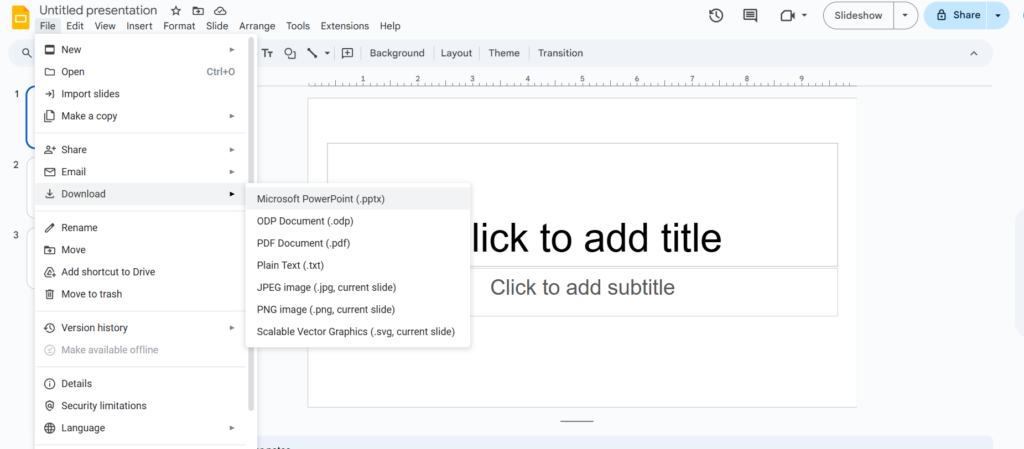The height and width of the screenshot is (449, 1024).
Task: Click the add comment toolbar icon
Action: [x=347, y=53]
